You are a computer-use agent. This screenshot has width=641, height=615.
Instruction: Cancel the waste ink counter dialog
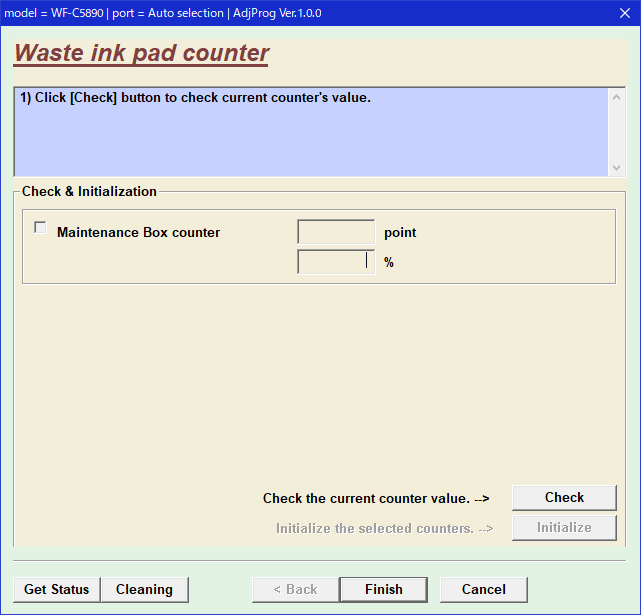tap(483, 589)
